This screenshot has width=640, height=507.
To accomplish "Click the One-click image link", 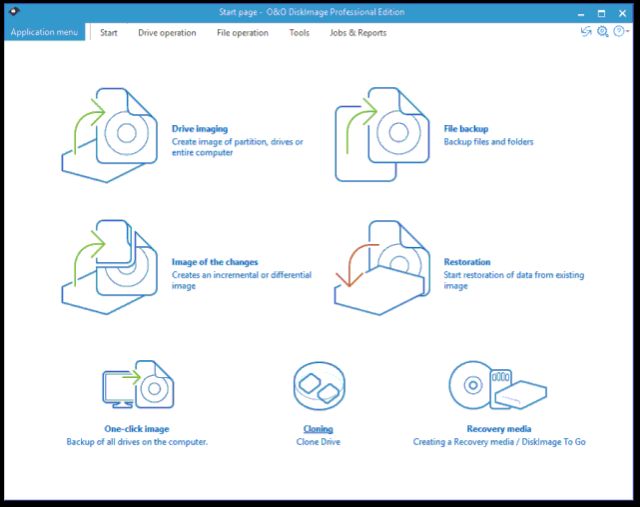I will (137, 429).
